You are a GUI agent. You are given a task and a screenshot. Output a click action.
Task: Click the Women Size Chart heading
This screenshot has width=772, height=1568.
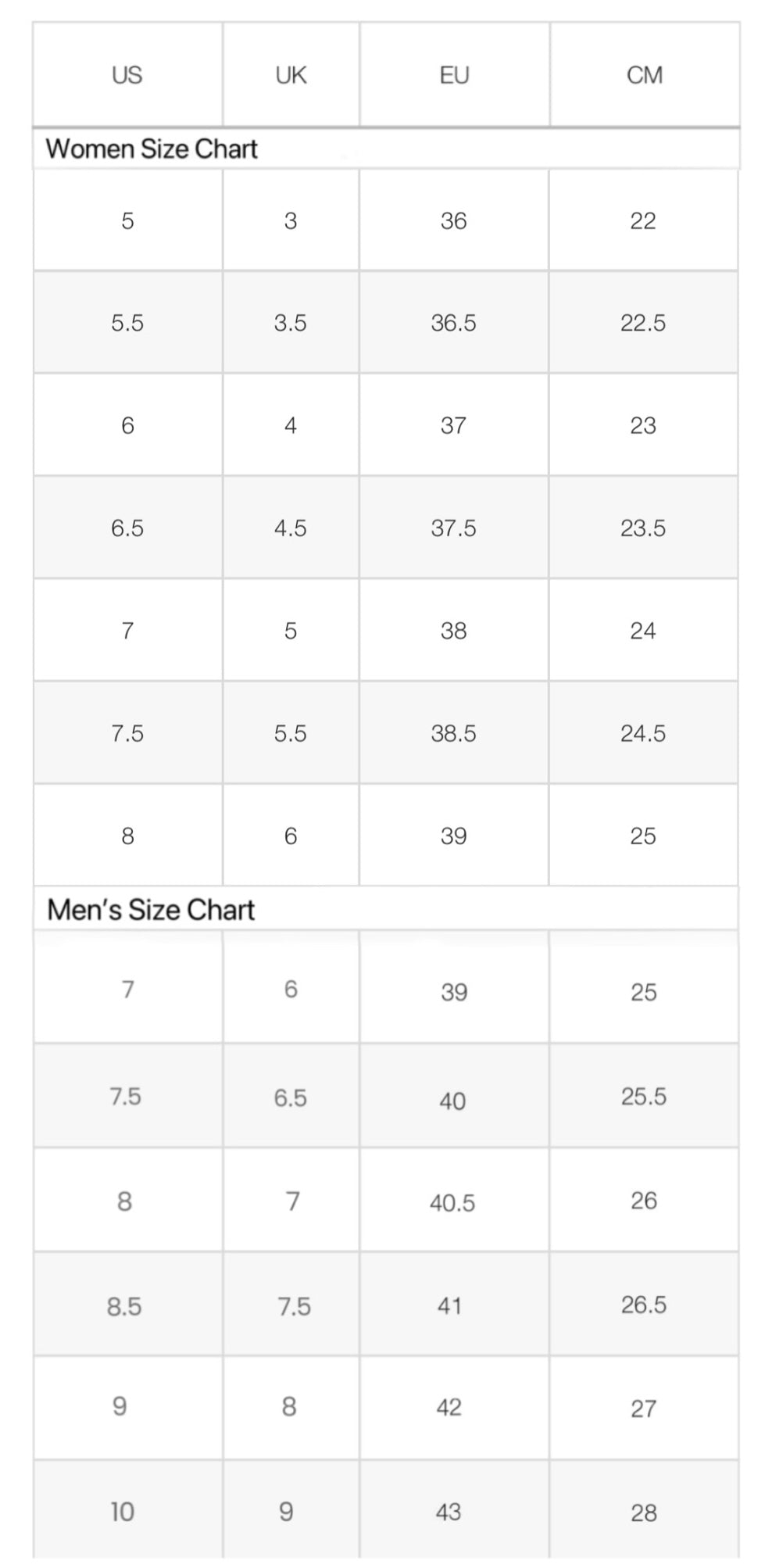point(152,149)
